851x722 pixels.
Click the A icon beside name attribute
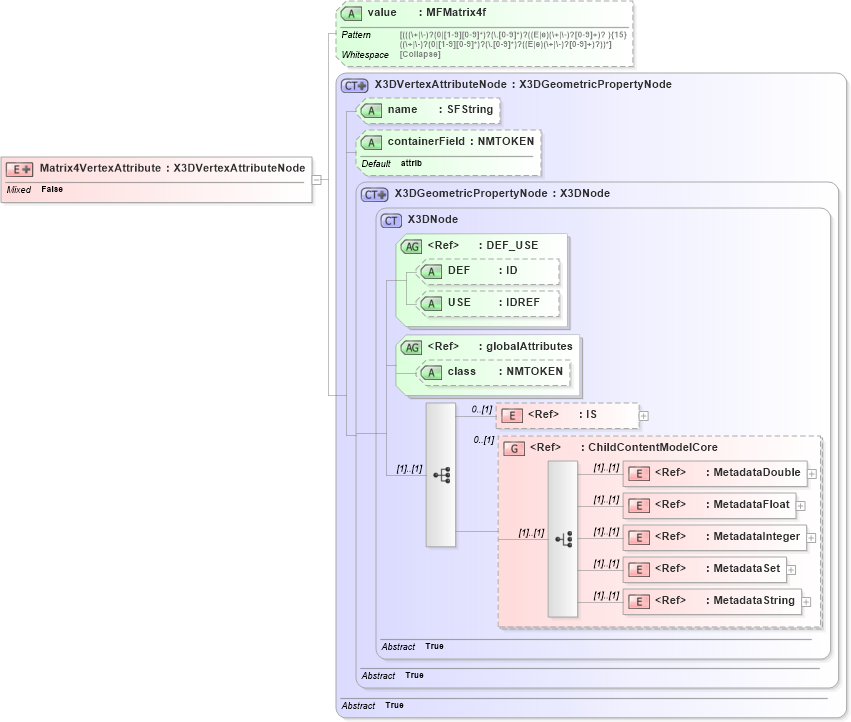coord(371,110)
